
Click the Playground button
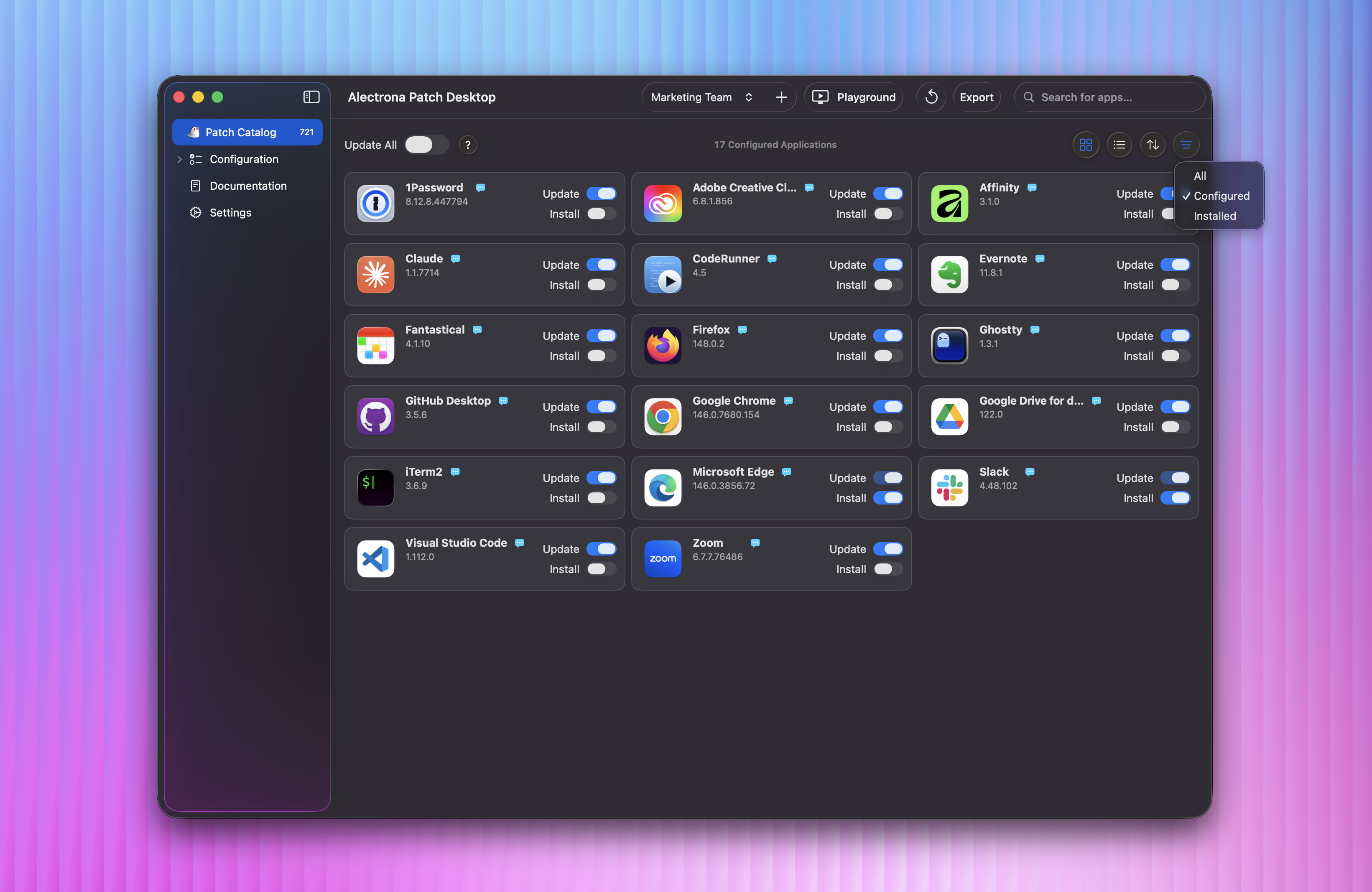click(853, 97)
